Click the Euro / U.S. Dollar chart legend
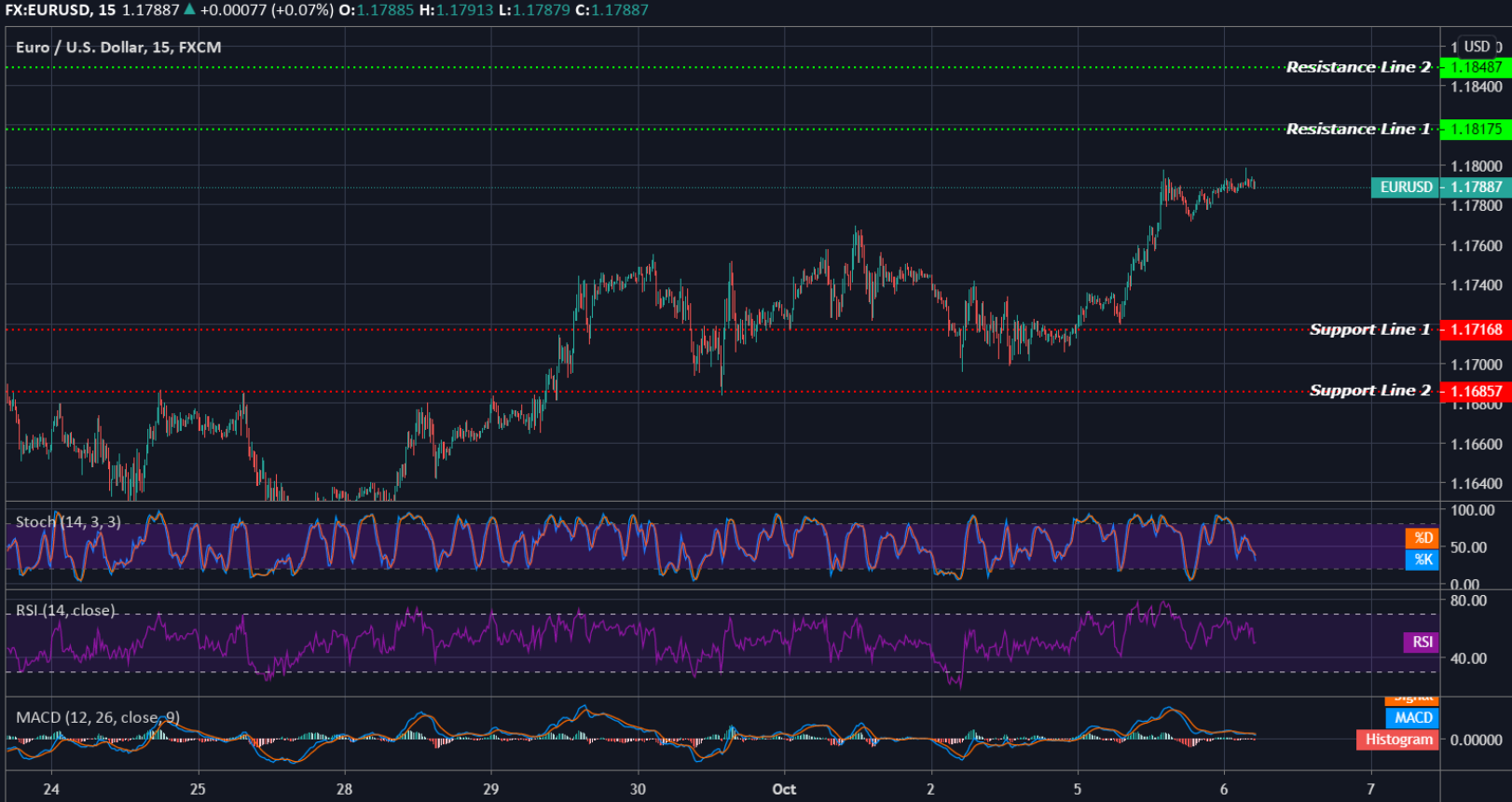The height and width of the screenshot is (802, 1512). [x=118, y=48]
